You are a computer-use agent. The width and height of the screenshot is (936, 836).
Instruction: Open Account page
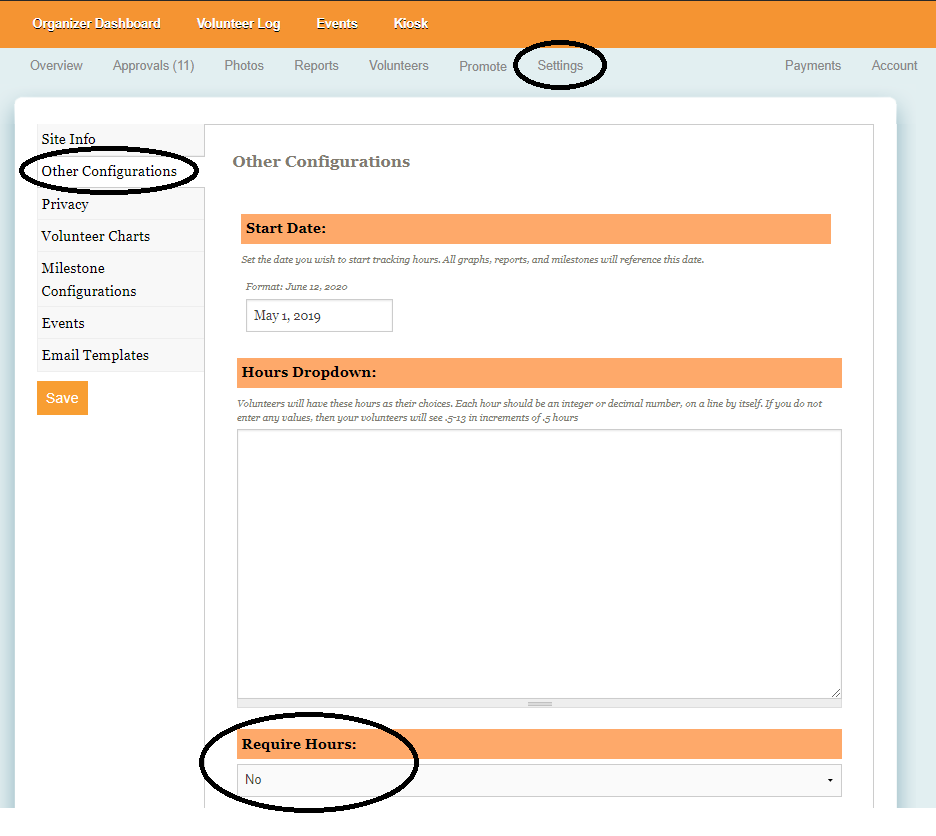894,65
